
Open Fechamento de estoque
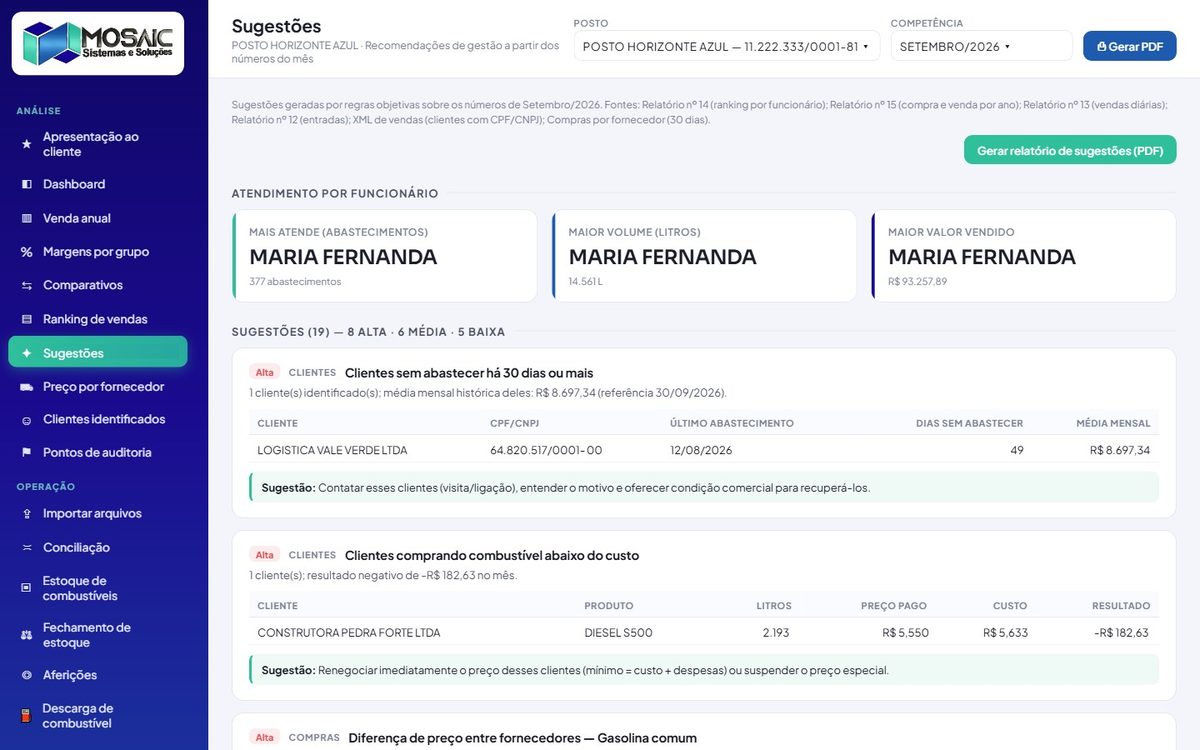click(98, 635)
